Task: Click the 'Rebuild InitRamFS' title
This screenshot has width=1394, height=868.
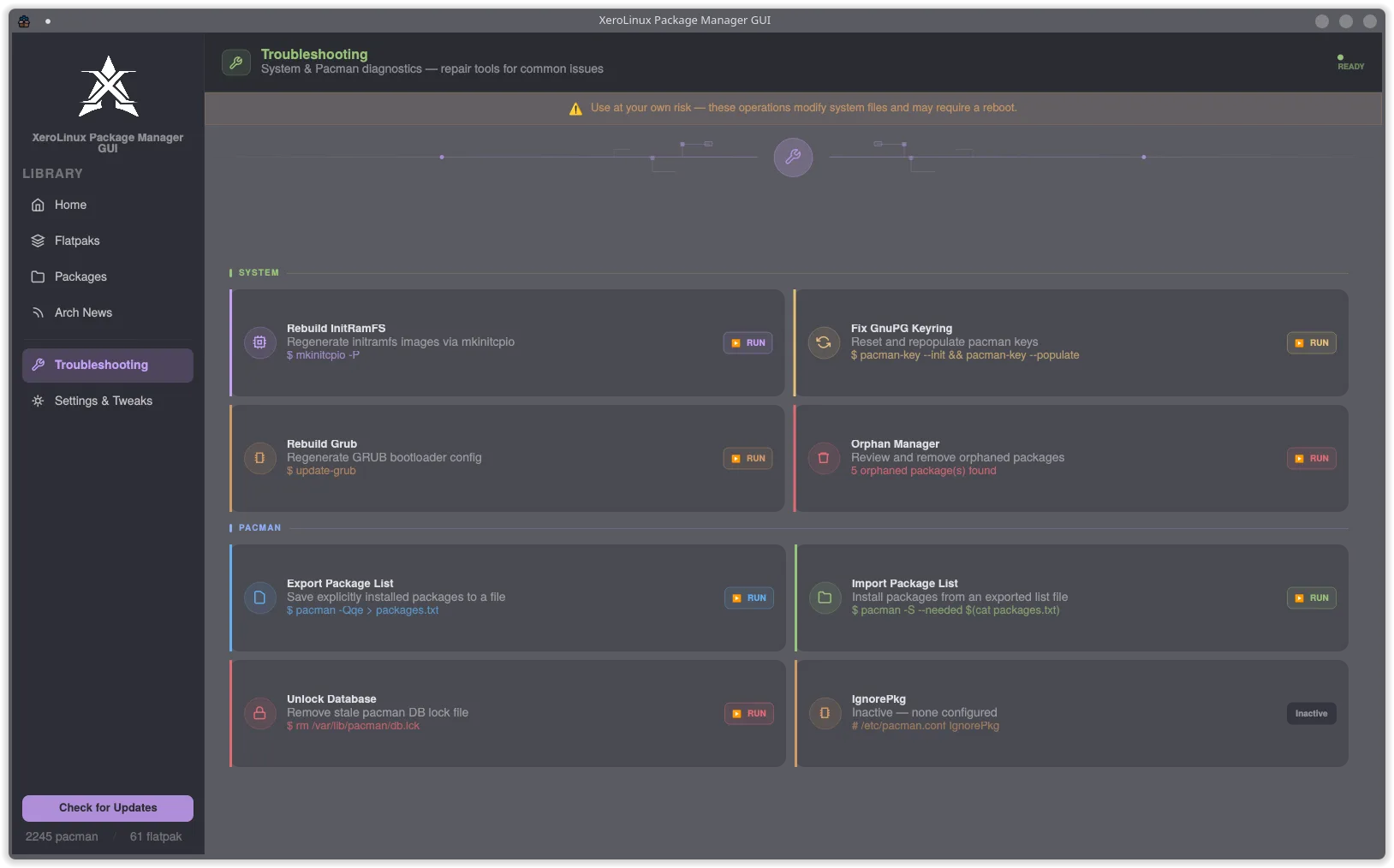Action: 337,329
